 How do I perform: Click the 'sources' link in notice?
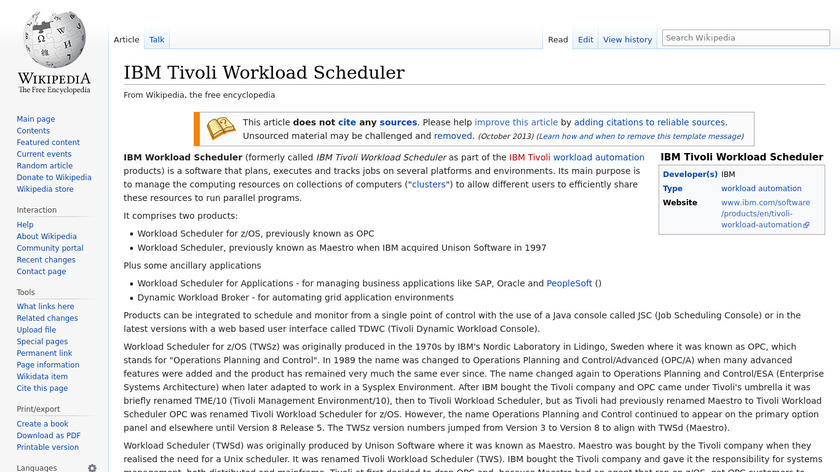pyautogui.click(x=398, y=122)
